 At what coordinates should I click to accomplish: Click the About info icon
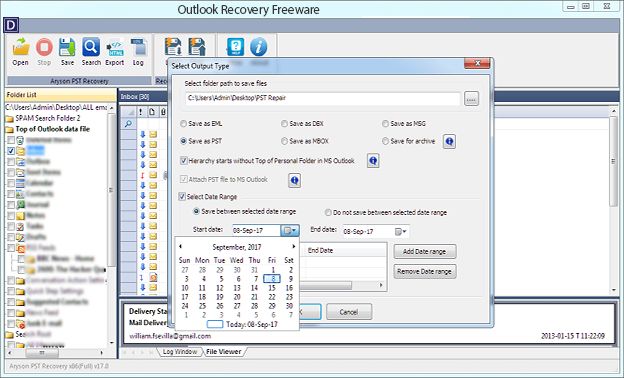(259, 47)
